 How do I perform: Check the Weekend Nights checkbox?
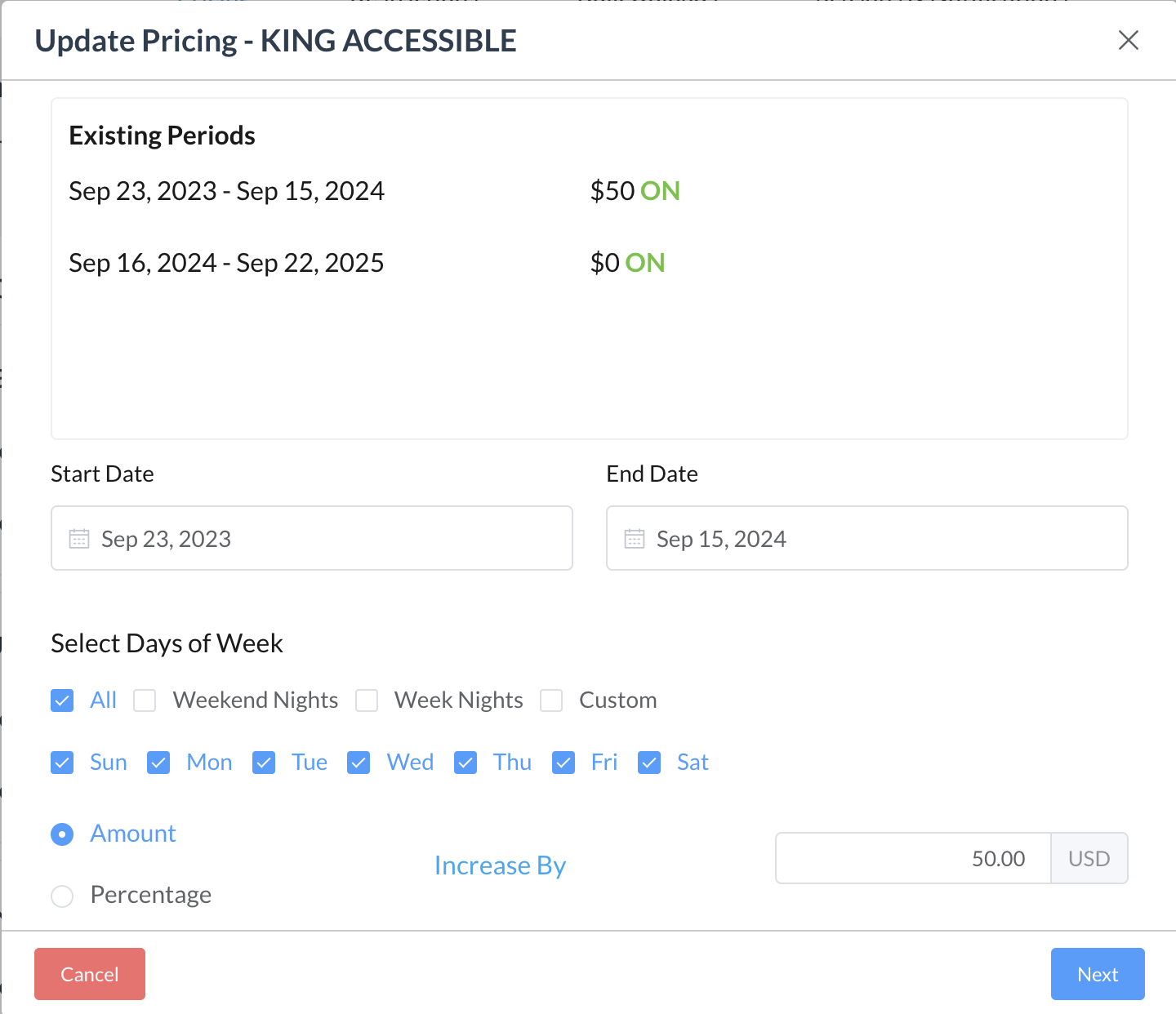click(145, 700)
